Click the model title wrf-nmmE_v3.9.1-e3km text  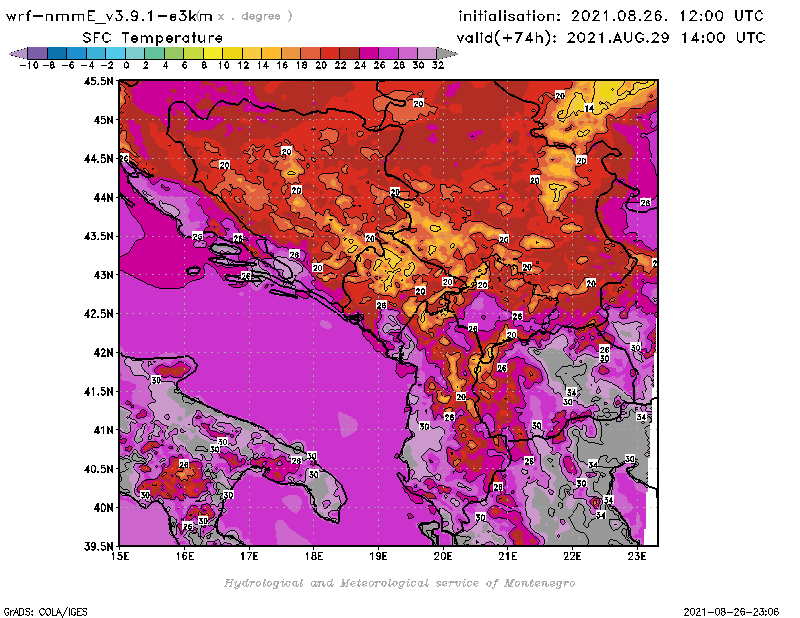pyautogui.click(x=109, y=16)
